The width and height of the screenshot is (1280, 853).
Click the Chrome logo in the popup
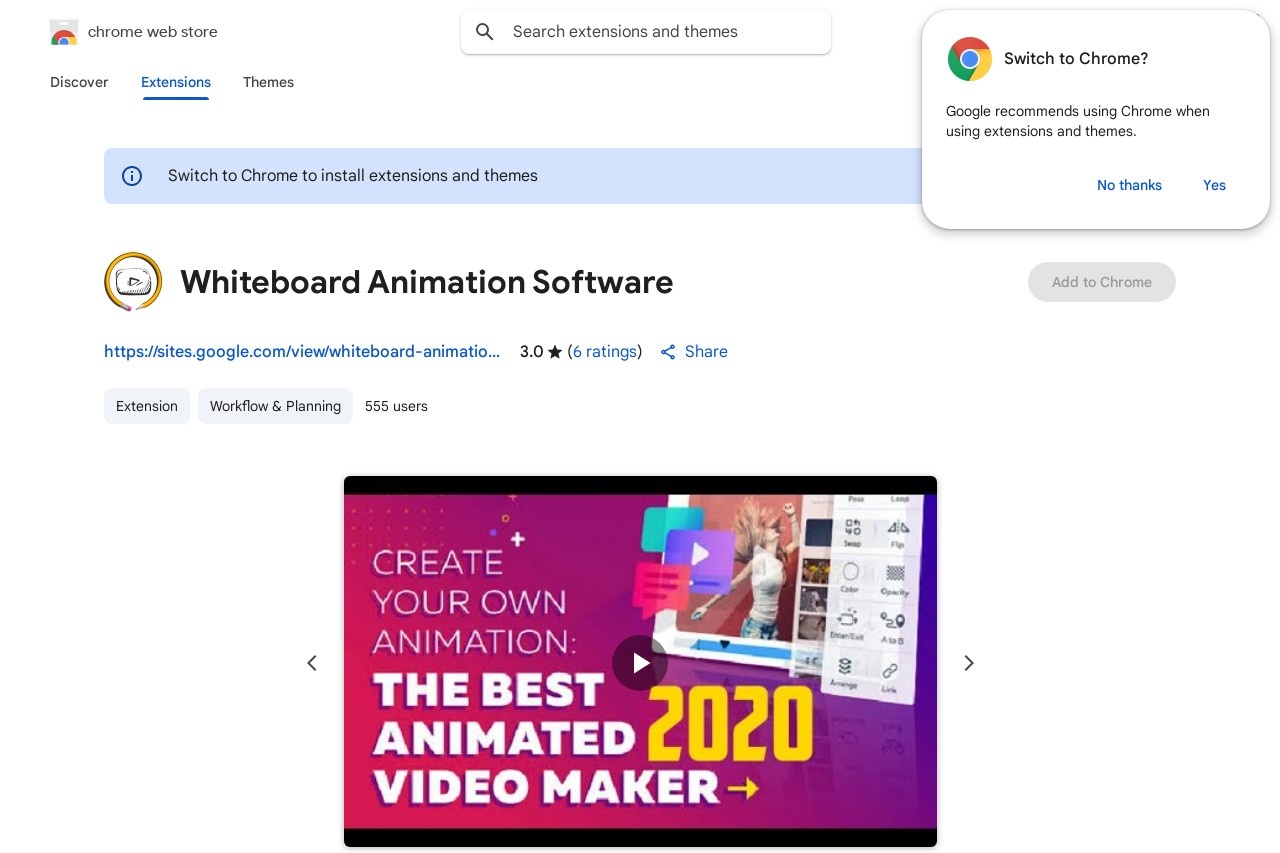pos(969,59)
